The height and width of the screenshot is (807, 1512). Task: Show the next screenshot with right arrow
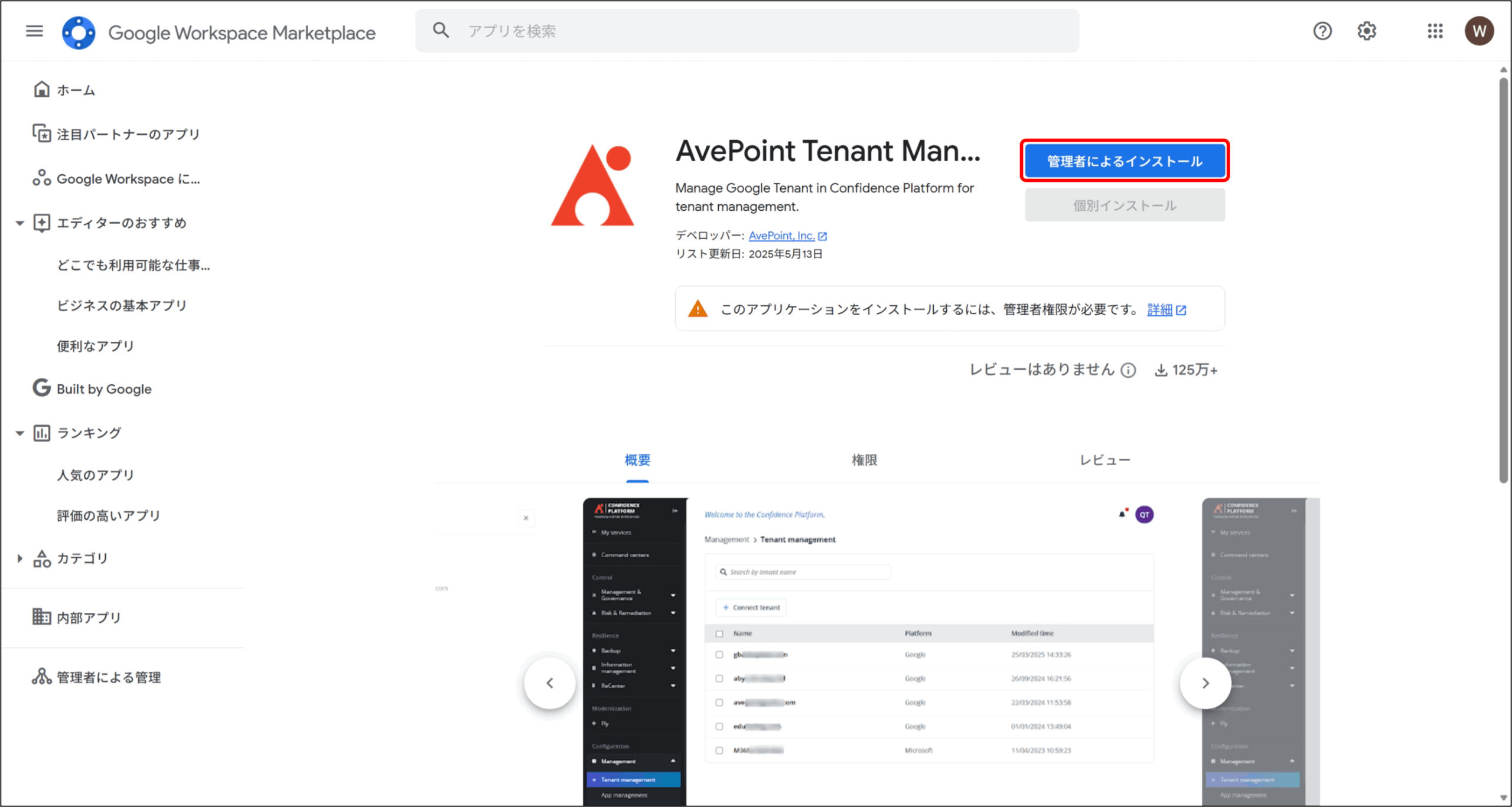(1205, 683)
